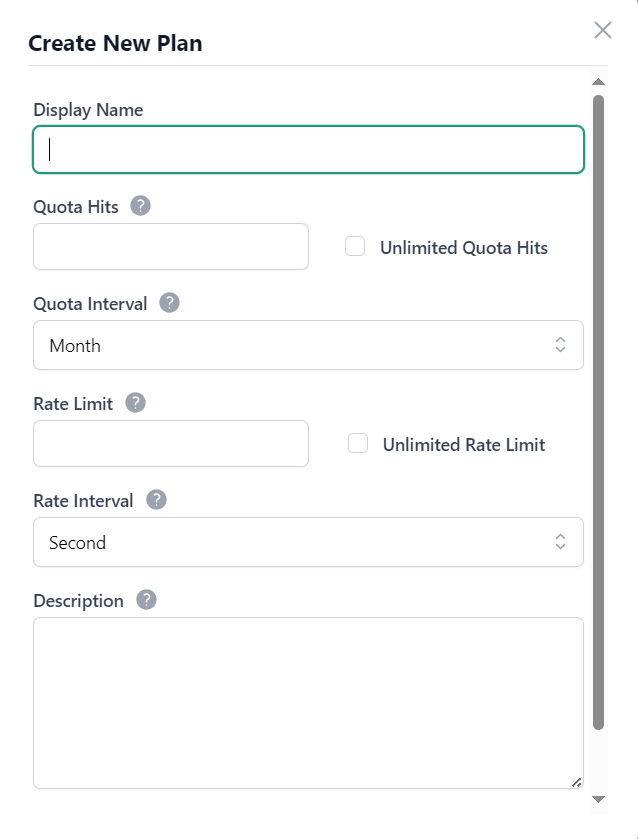Click the Display Name label

coord(88,110)
